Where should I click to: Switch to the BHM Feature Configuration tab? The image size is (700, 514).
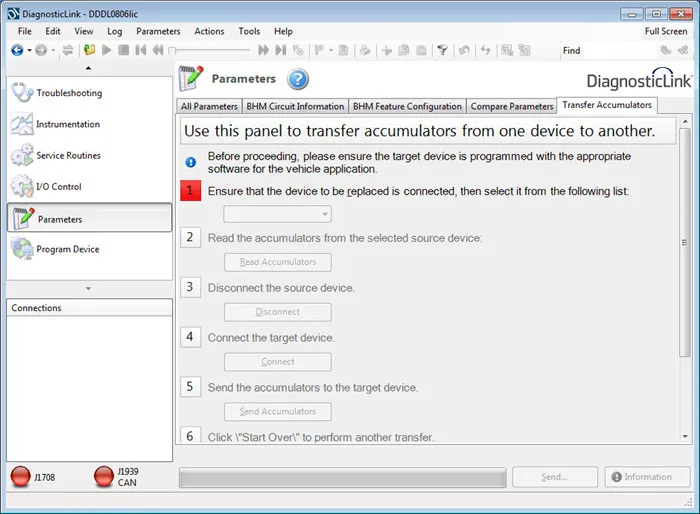click(407, 106)
